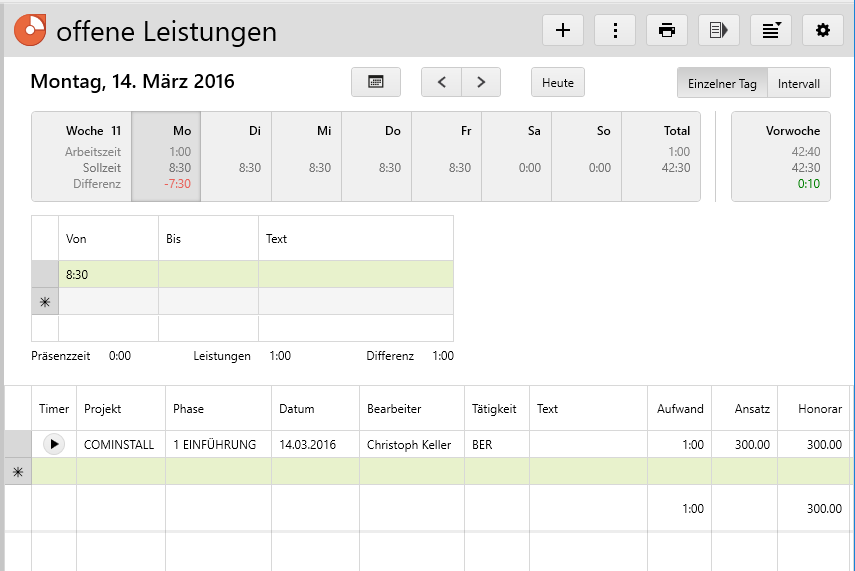Click the document export arrow icon
This screenshot has height=571, width=855.
(x=718, y=30)
